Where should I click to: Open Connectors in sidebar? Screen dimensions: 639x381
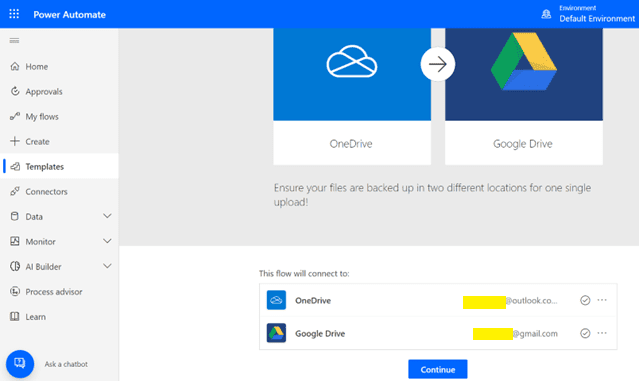[59, 192]
